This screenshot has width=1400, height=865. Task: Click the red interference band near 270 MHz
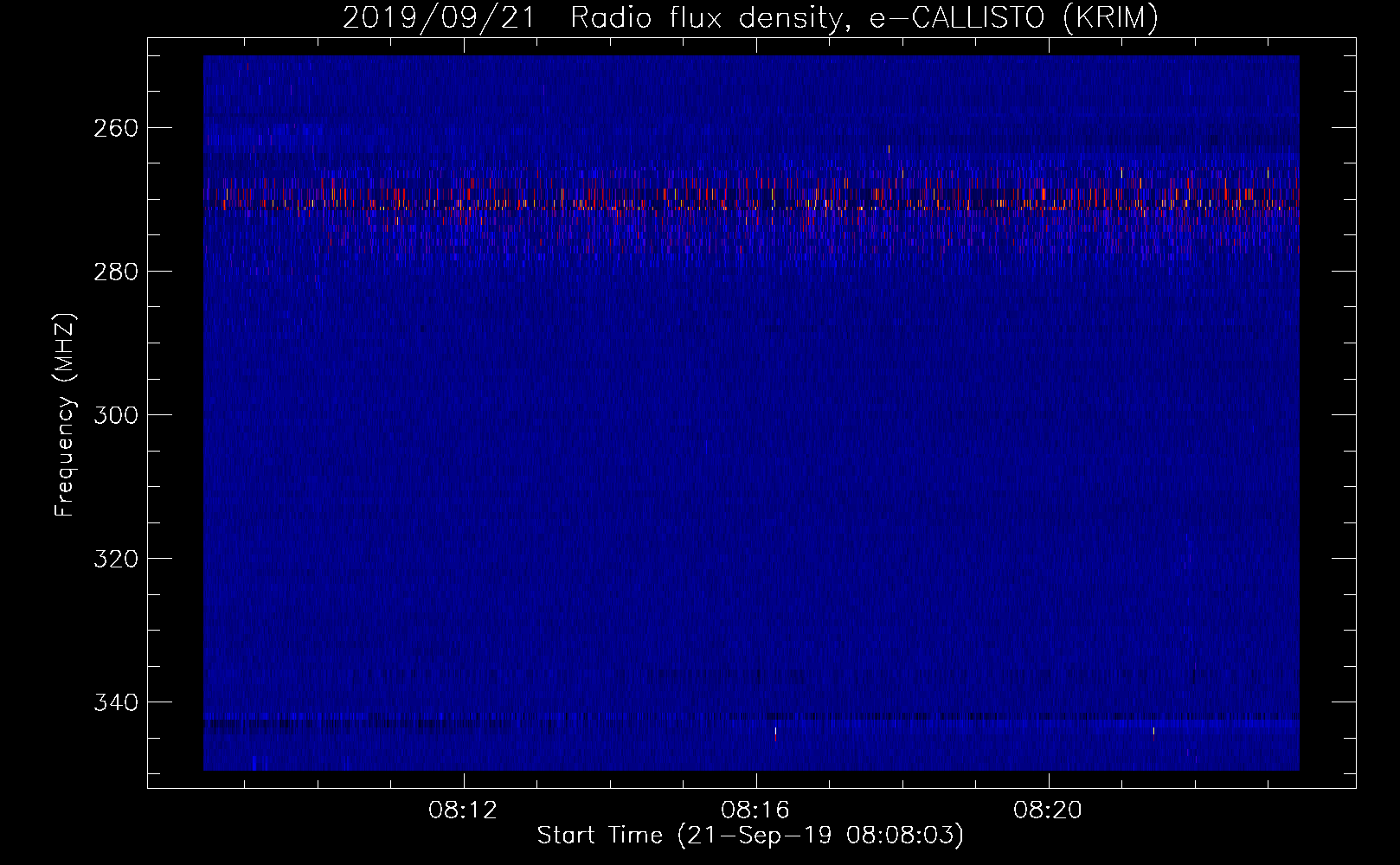(x=751, y=205)
